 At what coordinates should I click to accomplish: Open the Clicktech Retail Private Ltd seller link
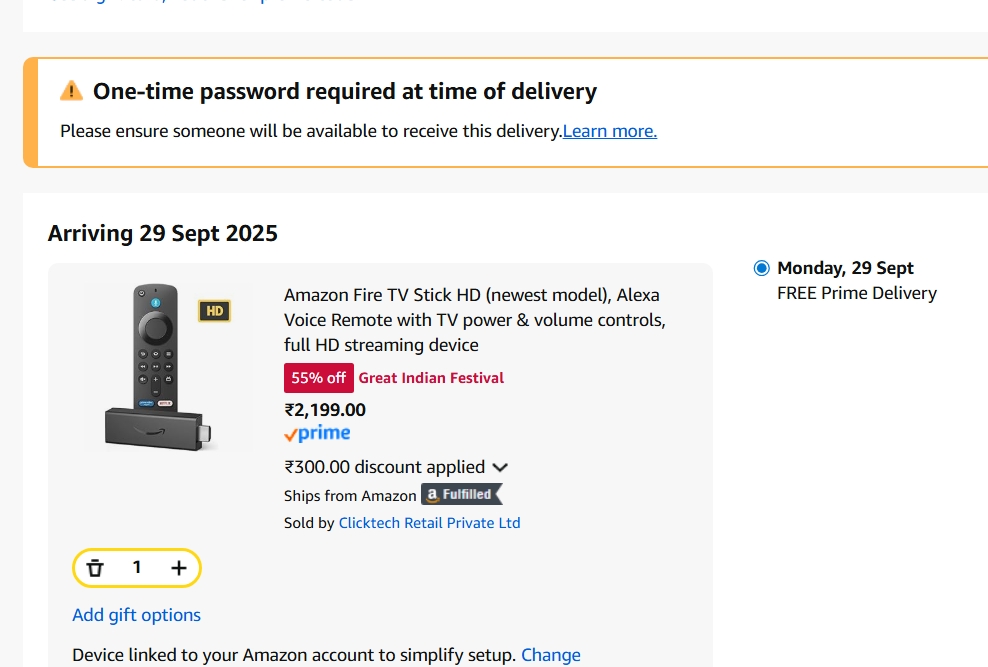coord(428,522)
